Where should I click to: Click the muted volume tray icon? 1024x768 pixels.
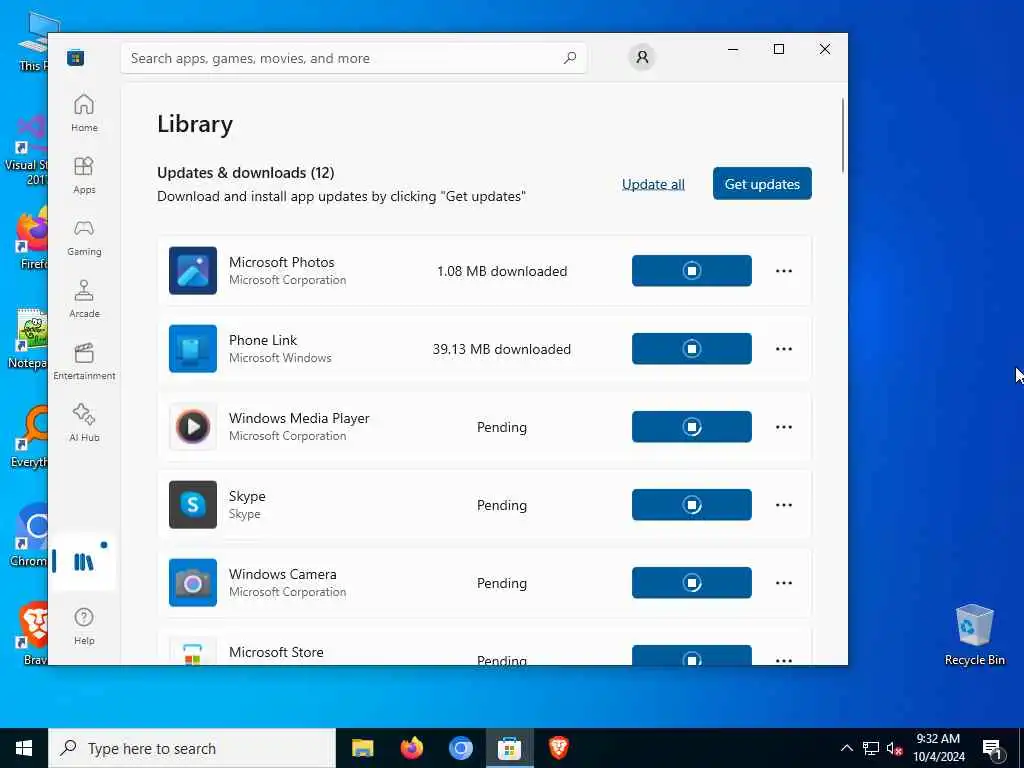tap(894, 748)
